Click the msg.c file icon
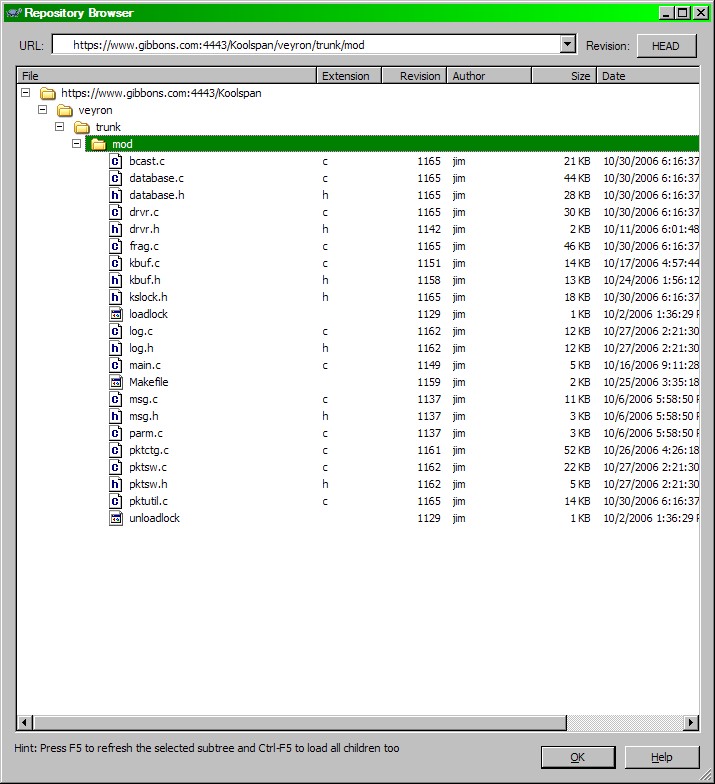Image resolution: width=715 pixels, height=784 pixels. tap(116, 399)
